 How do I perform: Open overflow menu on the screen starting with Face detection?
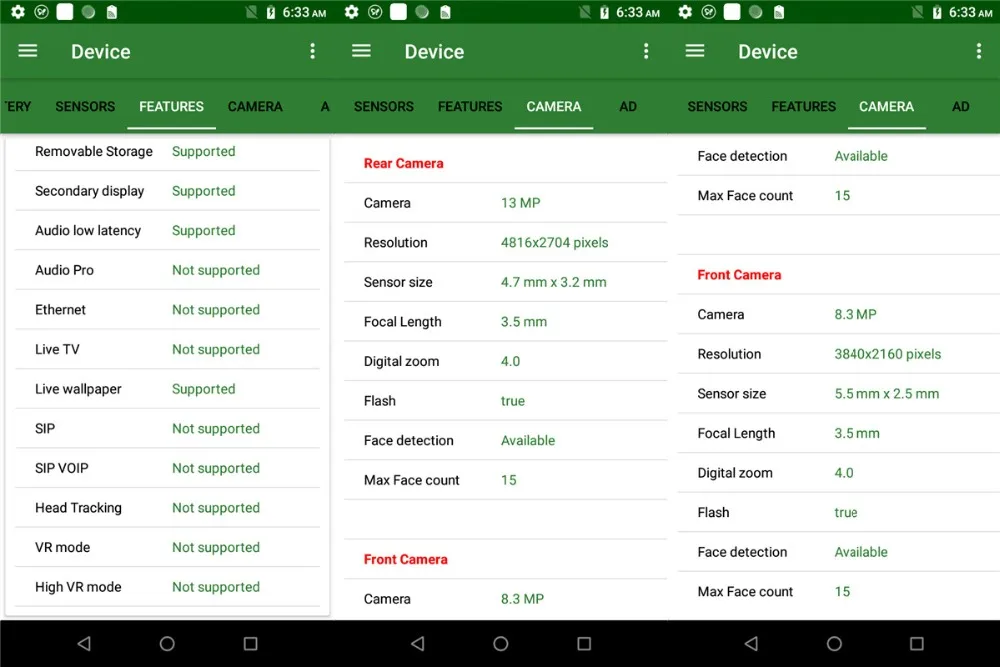click(x=979, y=51)
